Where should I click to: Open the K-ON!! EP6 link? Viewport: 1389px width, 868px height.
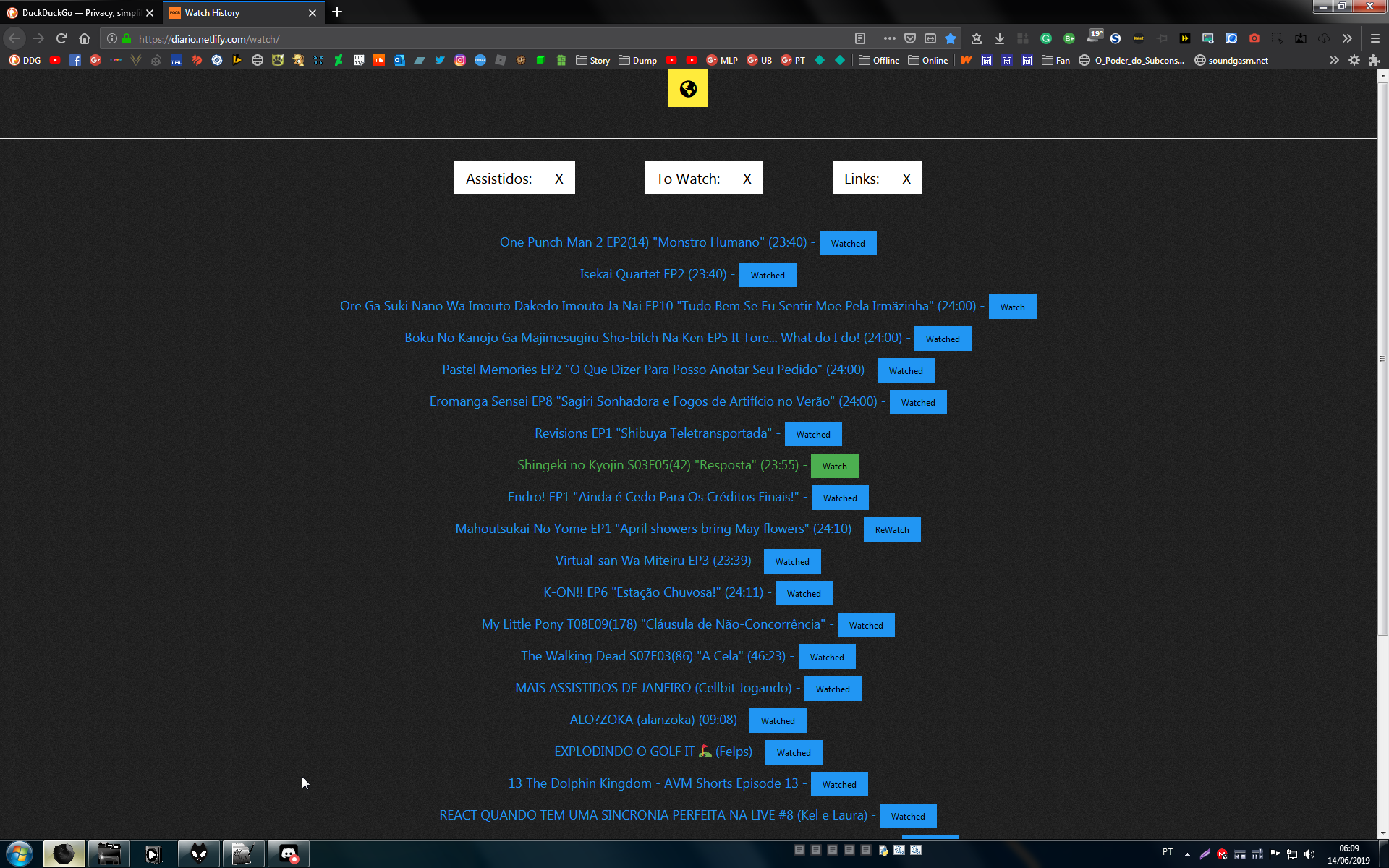(x=653, y=592)
